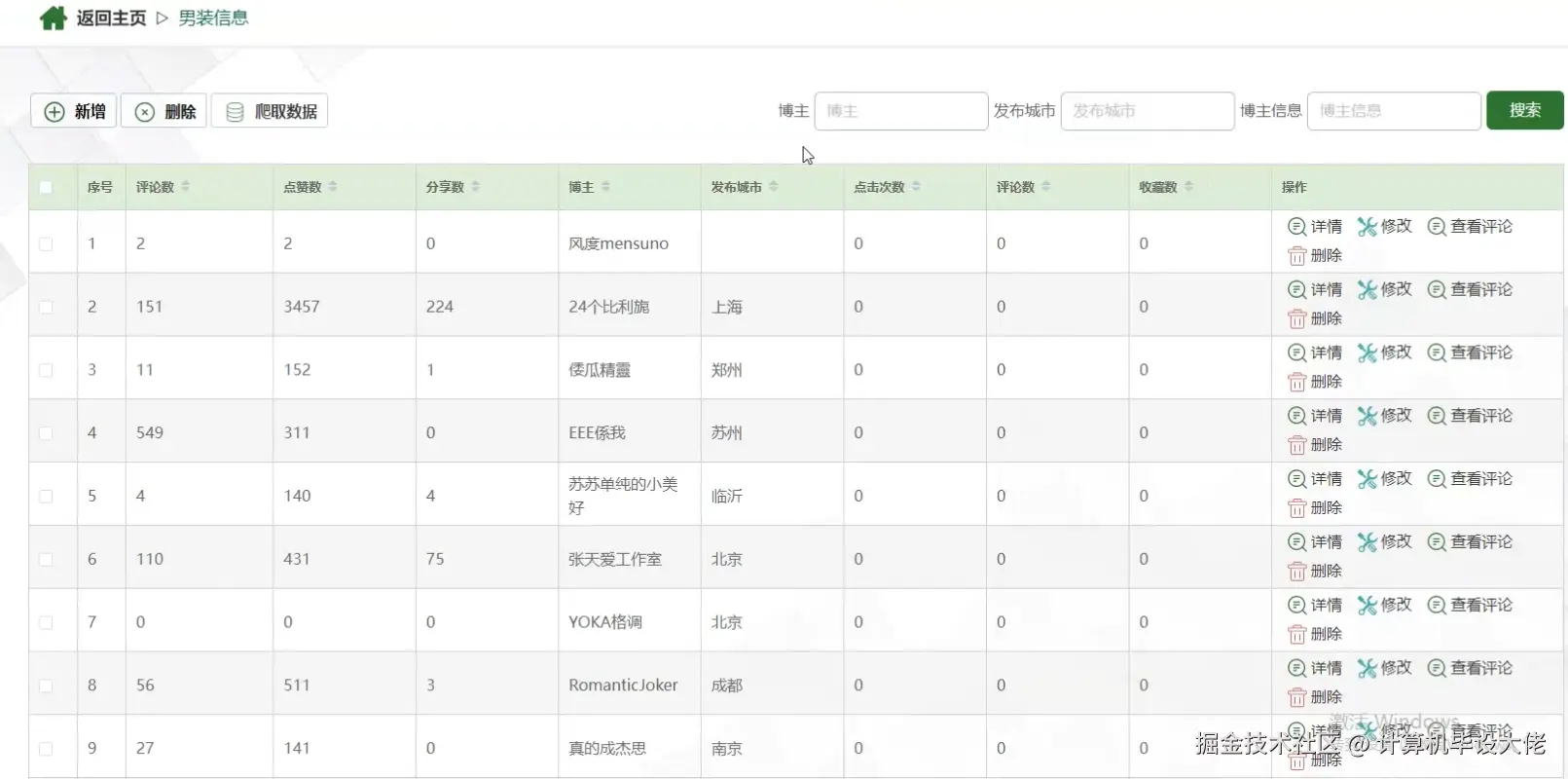Sort by first 评论数 column arrows

185,186
